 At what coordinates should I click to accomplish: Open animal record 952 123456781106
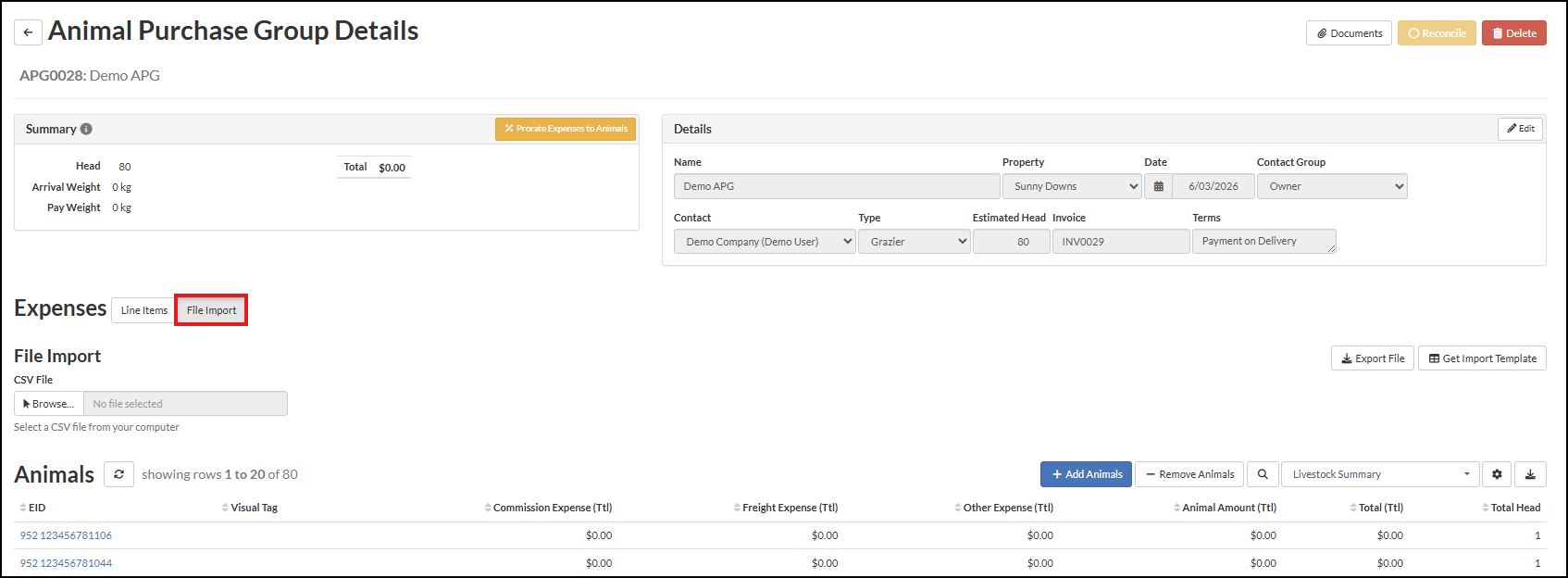point(66,535)
